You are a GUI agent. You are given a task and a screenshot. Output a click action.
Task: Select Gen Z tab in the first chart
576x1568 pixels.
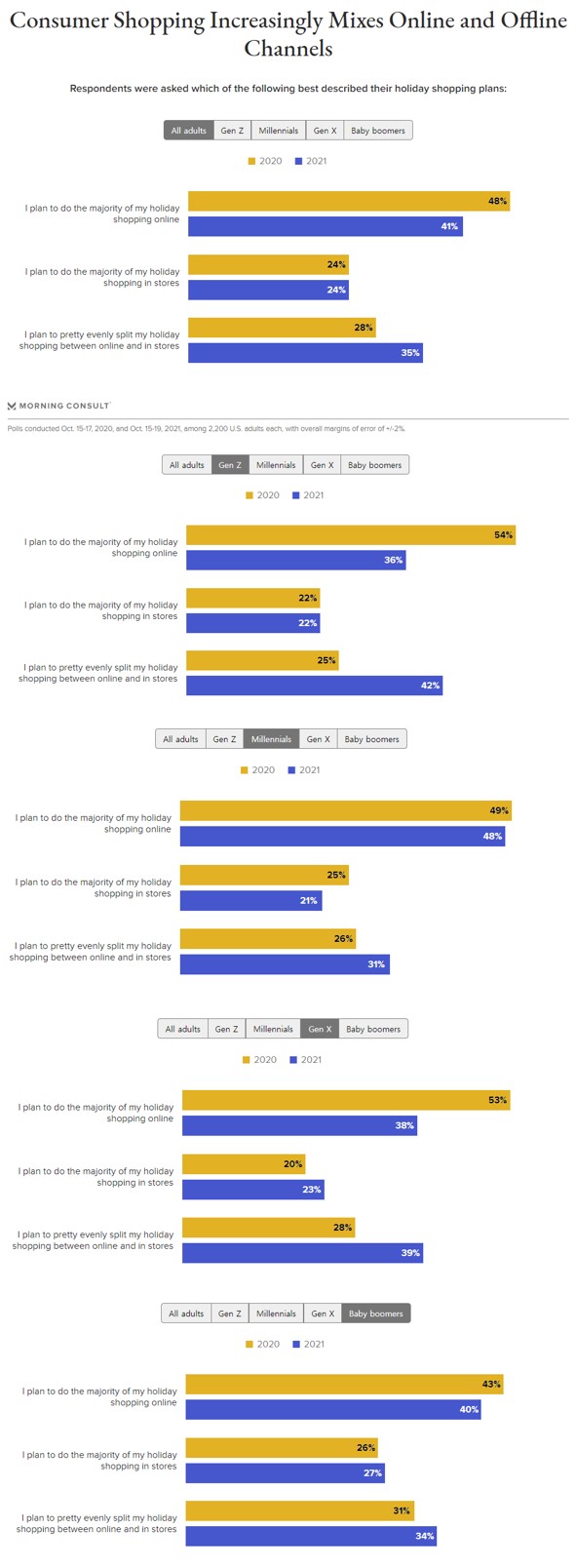[232, 131]
